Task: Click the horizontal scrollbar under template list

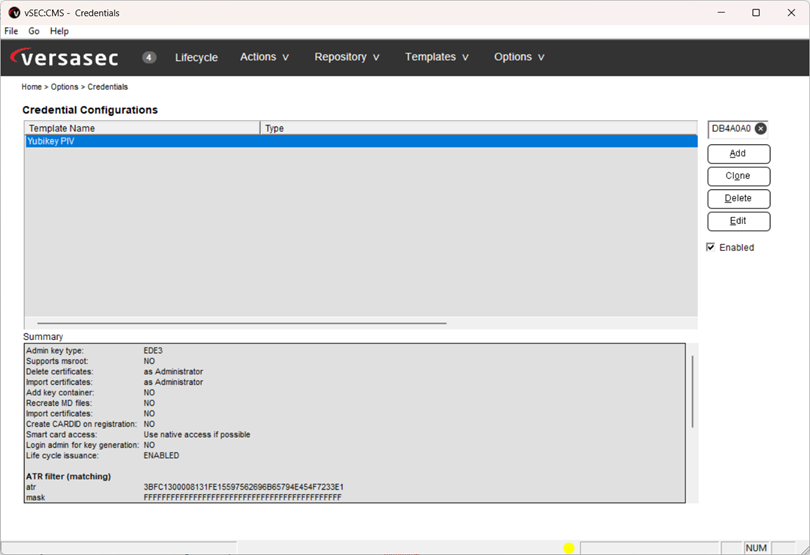Action: 241,323
